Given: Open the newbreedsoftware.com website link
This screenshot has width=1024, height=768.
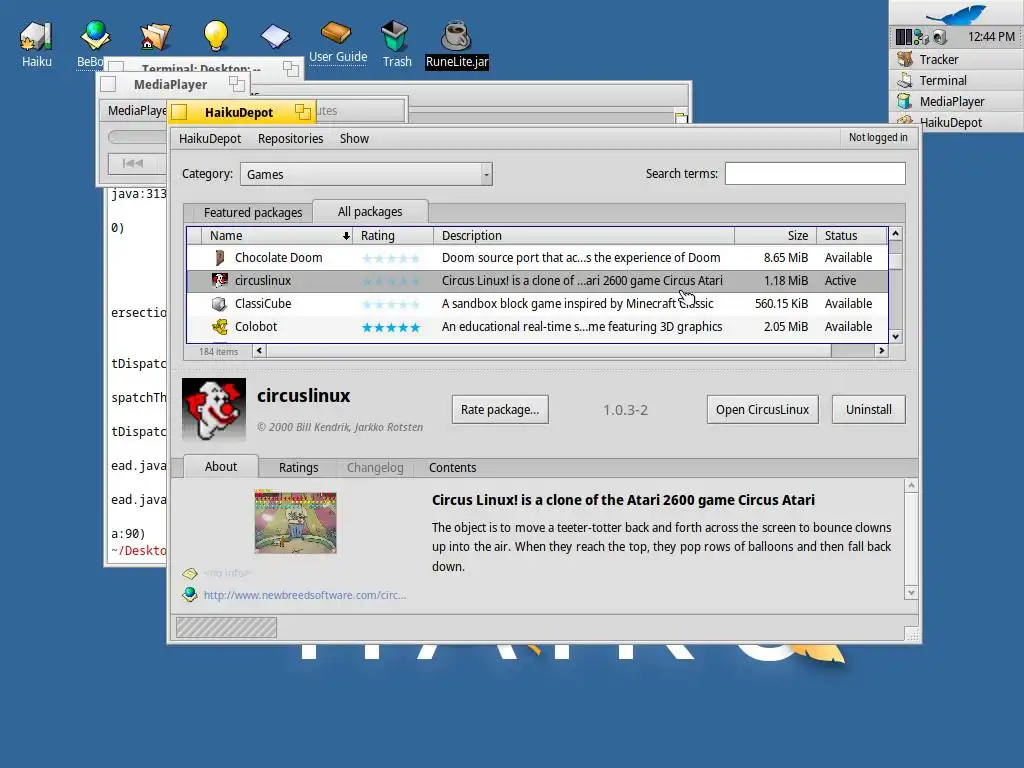Looking at the screenshot, I should click(305, 595).
